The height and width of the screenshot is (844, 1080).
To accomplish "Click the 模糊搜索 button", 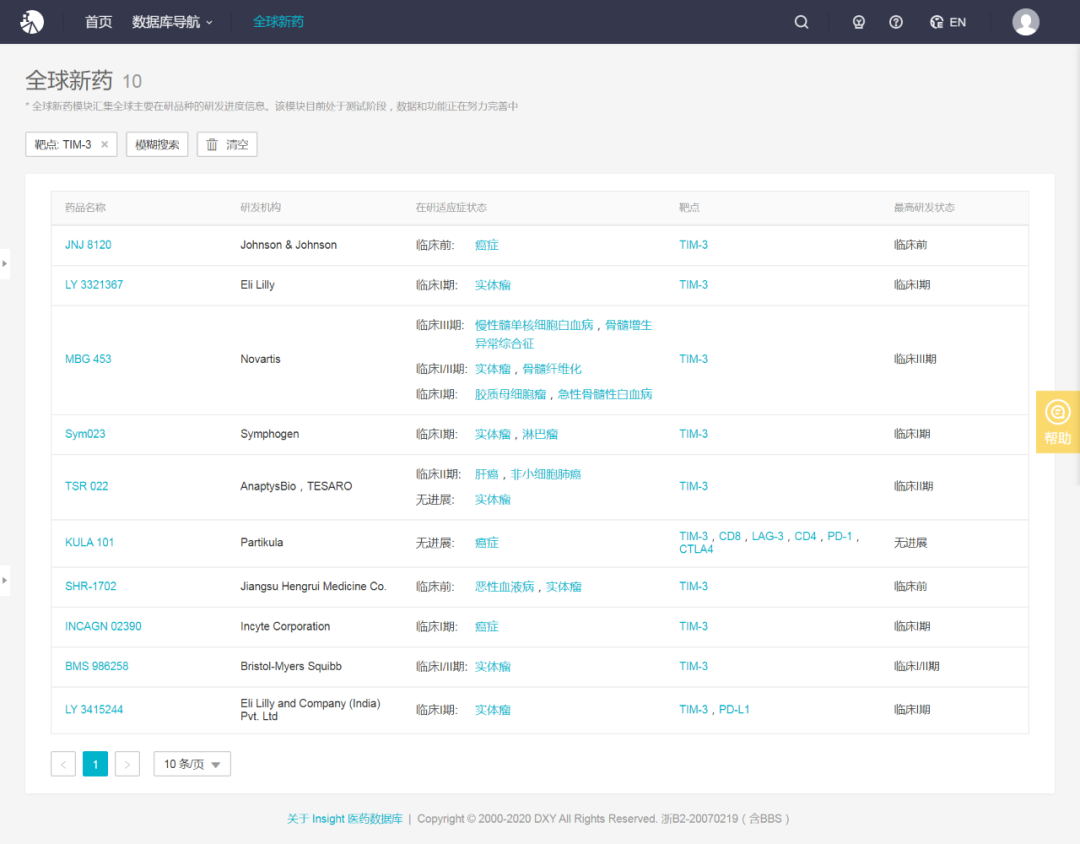I will click(x=157, y=145).
